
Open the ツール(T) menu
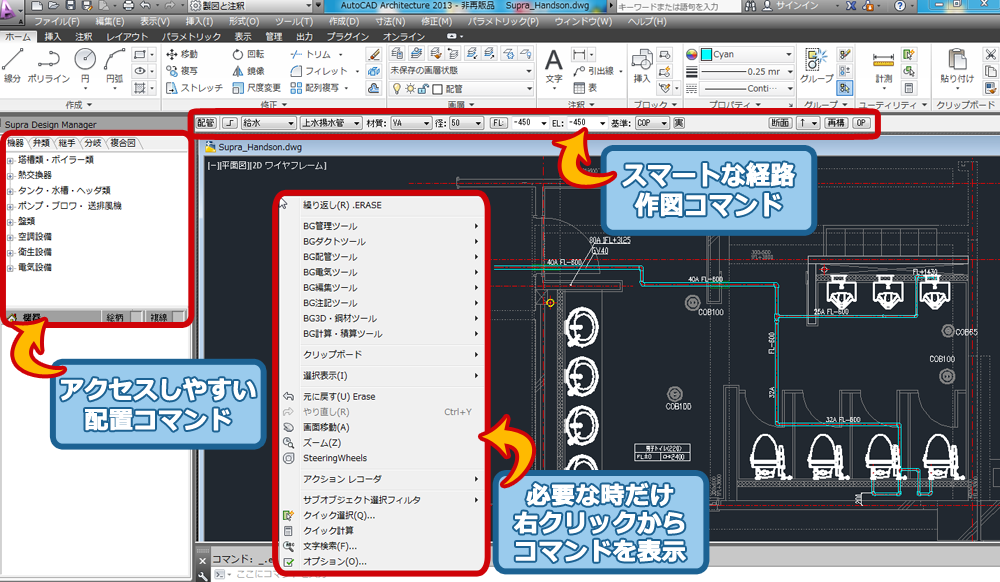293,21
